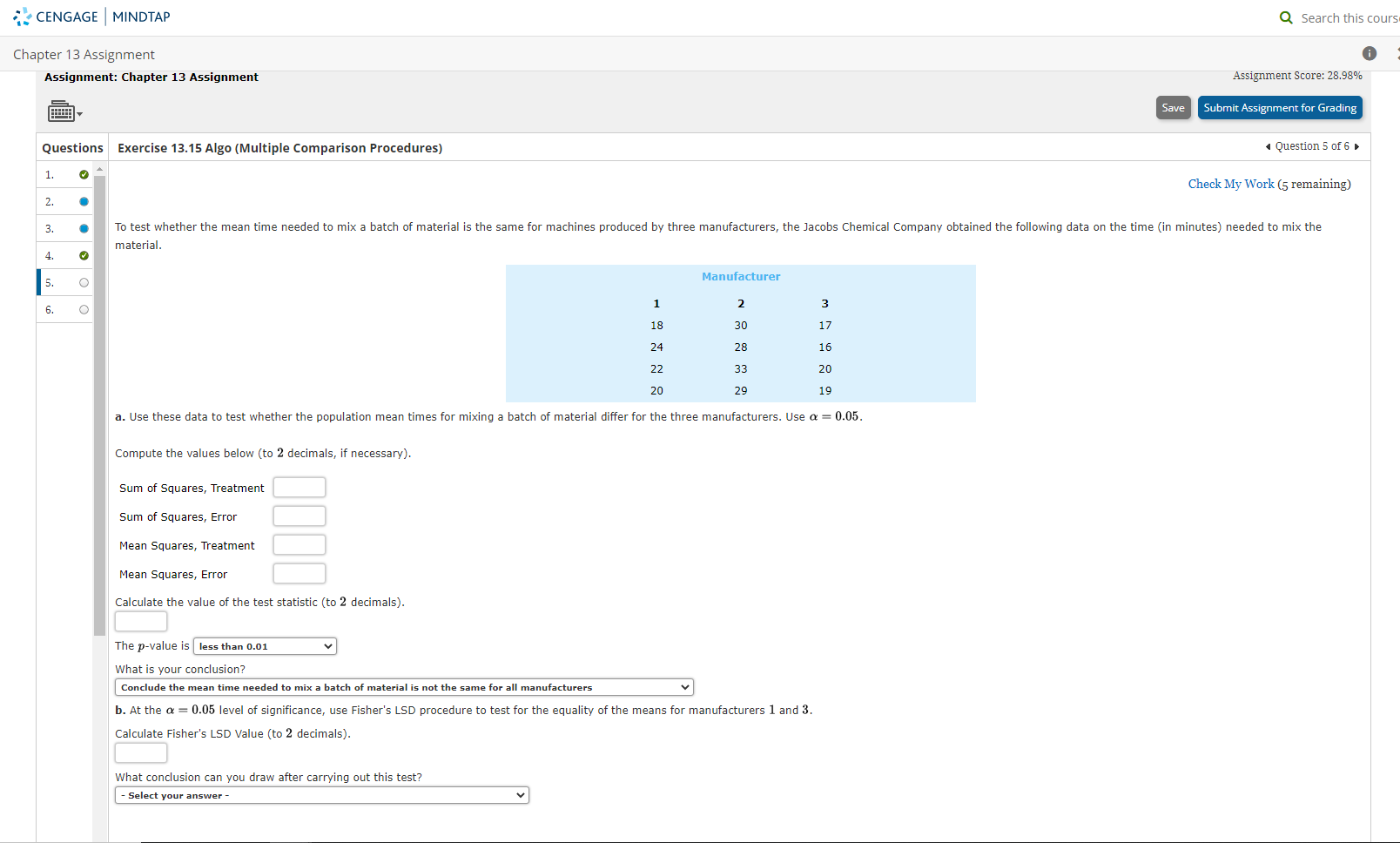This screenshot has width=1400, height=843.
Task: Click table value 18 under manufacturer 1
Action: [x=656, y=326]
